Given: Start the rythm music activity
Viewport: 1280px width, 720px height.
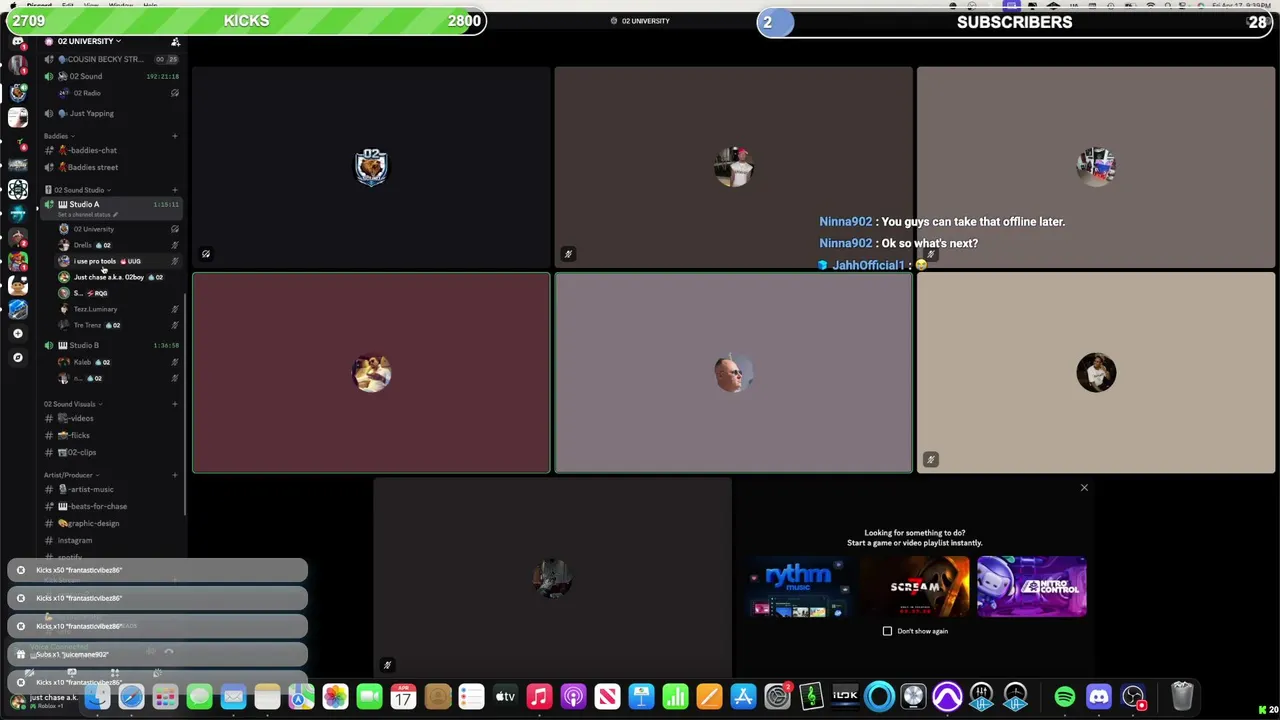Looking at the screenshot, I should tap(798, 587).
